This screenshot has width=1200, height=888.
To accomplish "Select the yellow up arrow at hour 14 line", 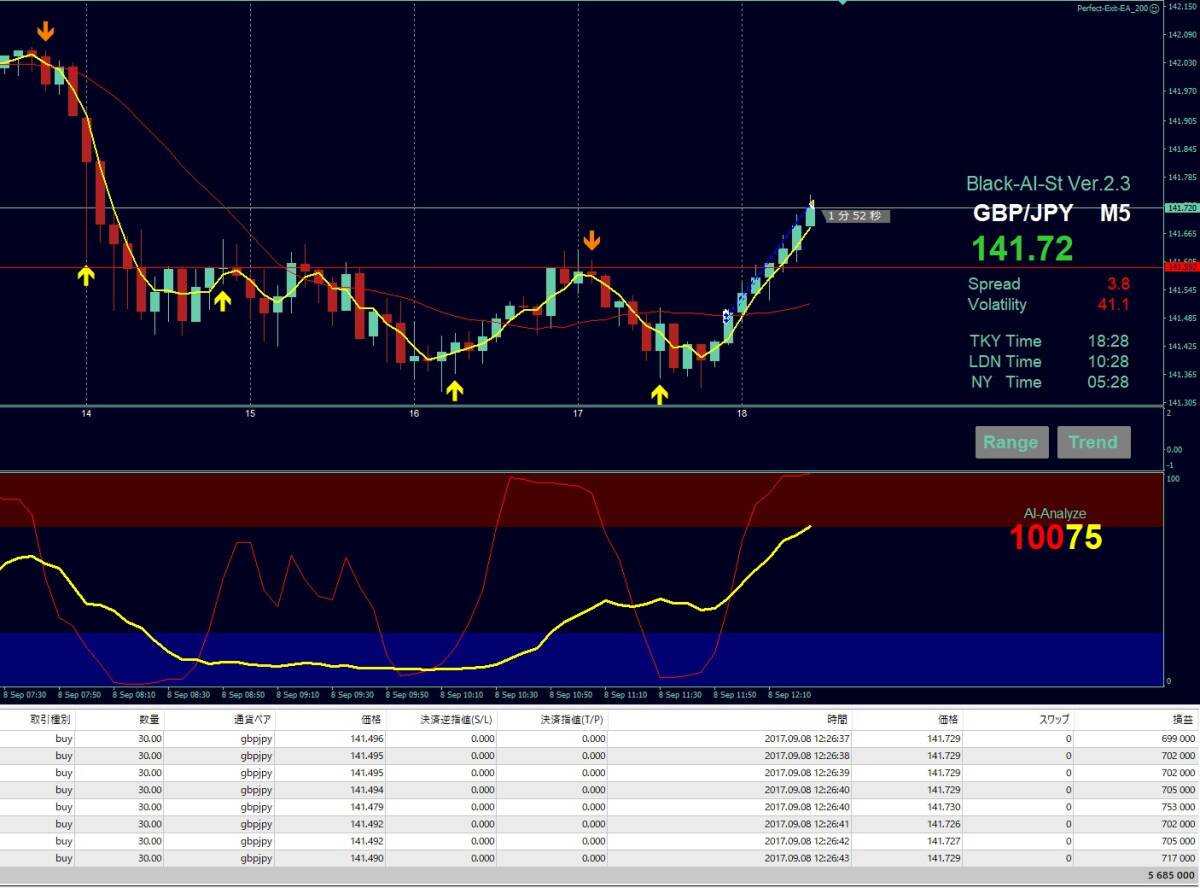I will click(87, 275).
